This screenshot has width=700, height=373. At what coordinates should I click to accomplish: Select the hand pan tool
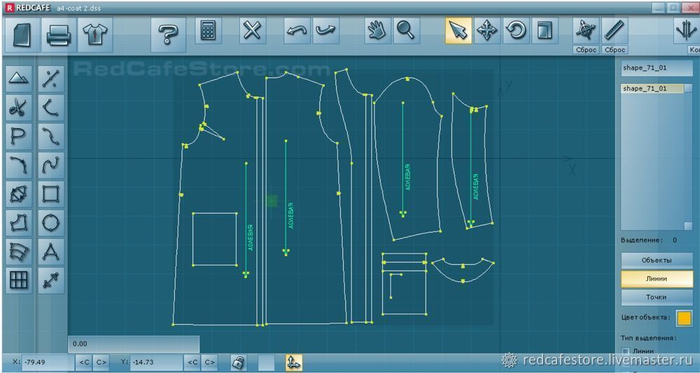(x=378, y=31)
